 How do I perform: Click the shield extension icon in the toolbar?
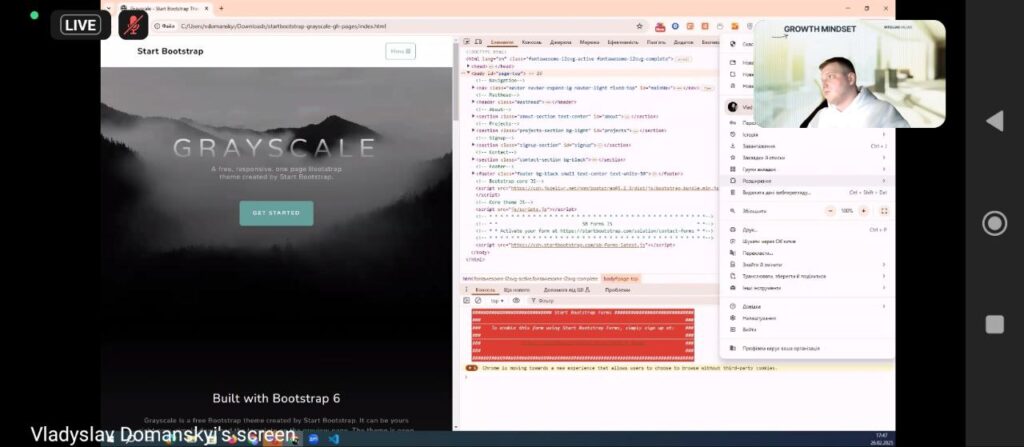click(x=748, y=26)
